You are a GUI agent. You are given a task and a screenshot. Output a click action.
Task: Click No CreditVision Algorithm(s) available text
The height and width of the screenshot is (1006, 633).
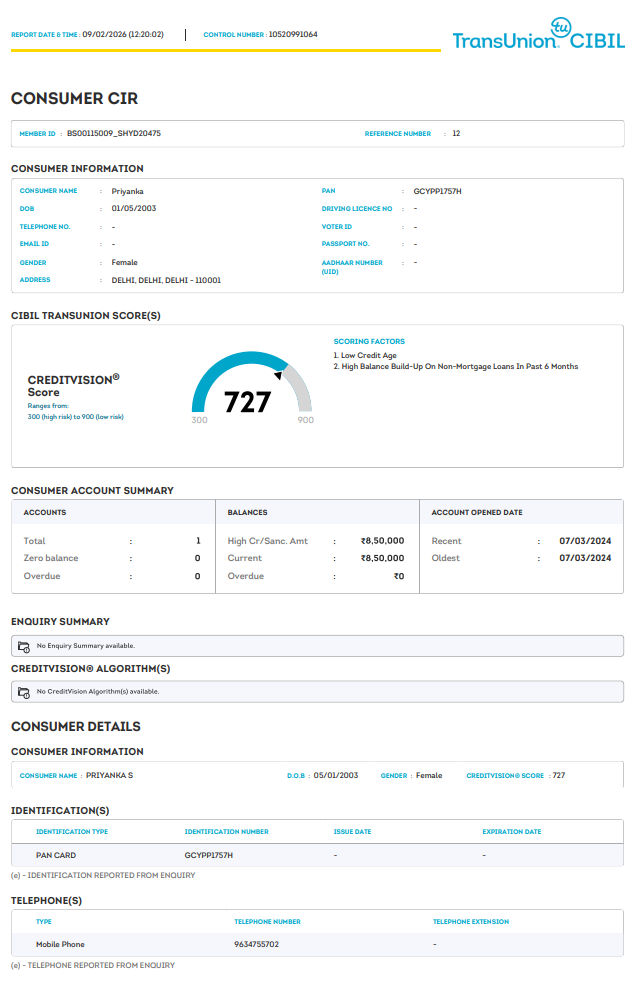(97, 692)
